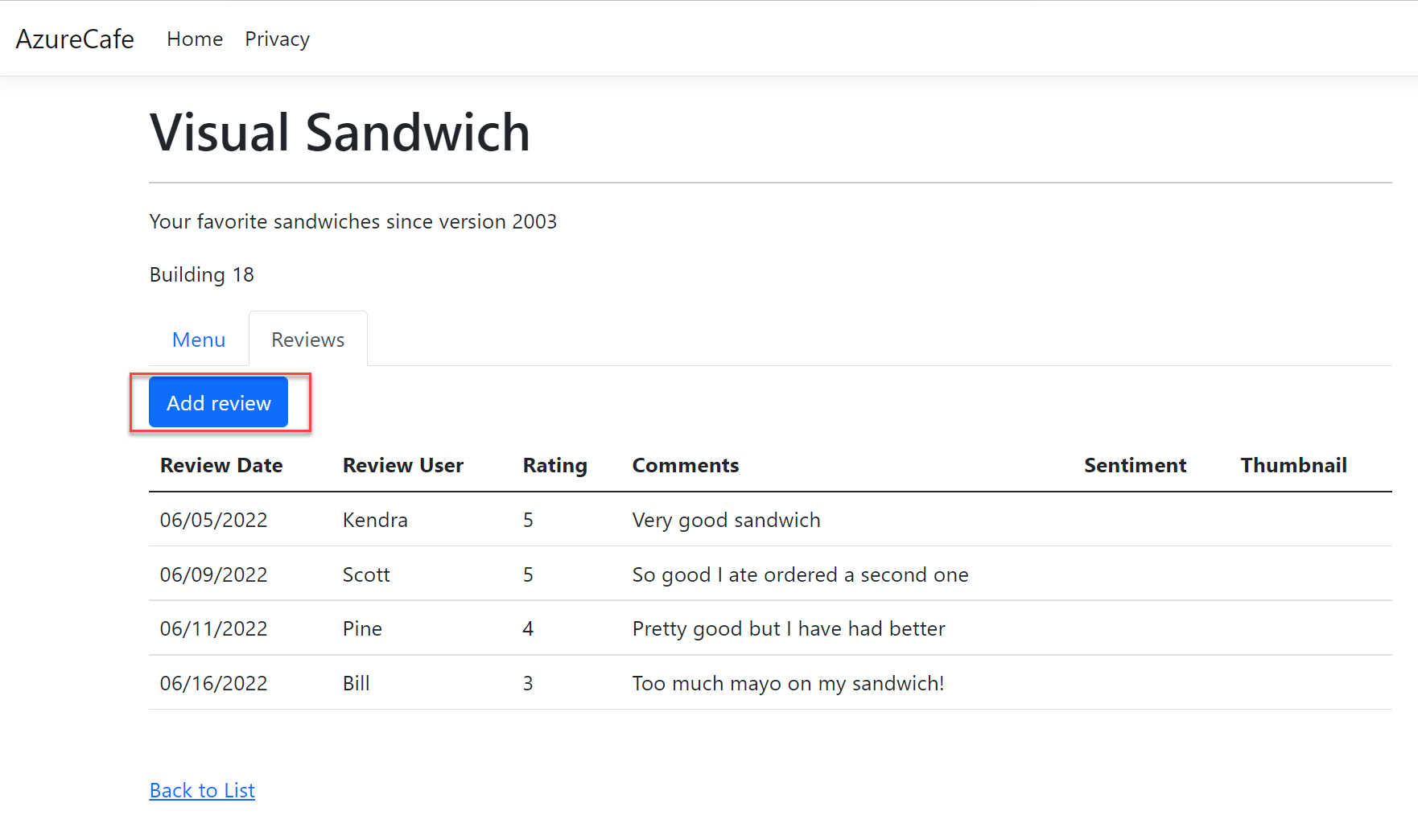Screen dimensions: 1418x840
Task: Click Pine's reviewer name cell
Action: [362, 628]
